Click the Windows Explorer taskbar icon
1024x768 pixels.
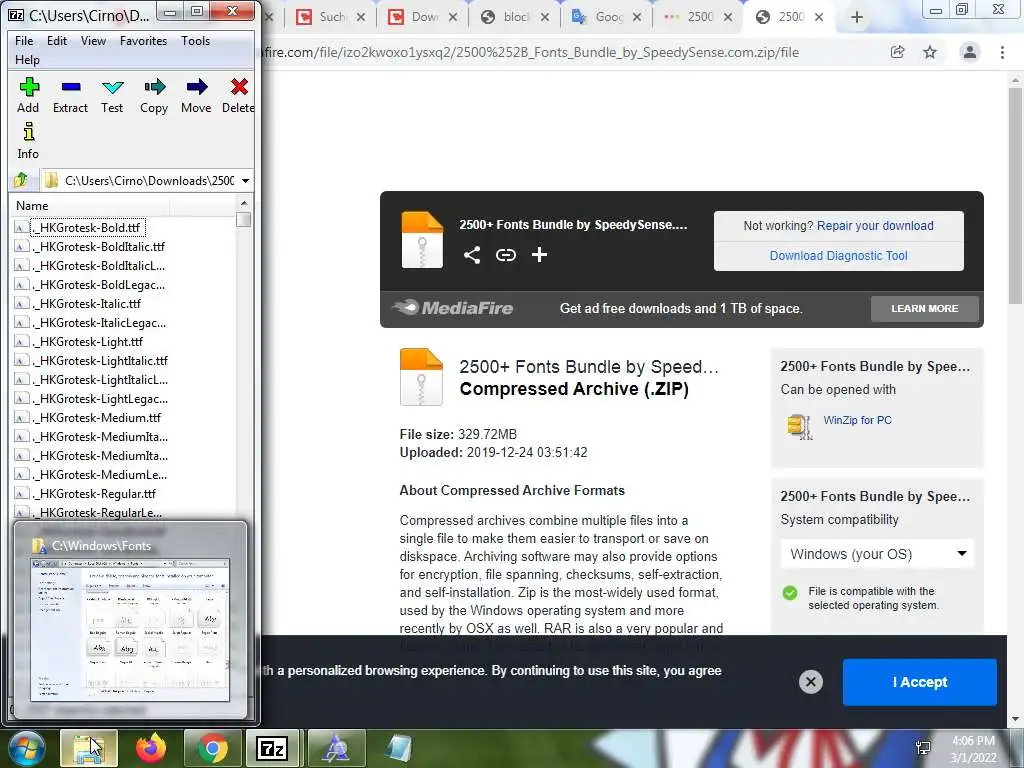[89, 748]
